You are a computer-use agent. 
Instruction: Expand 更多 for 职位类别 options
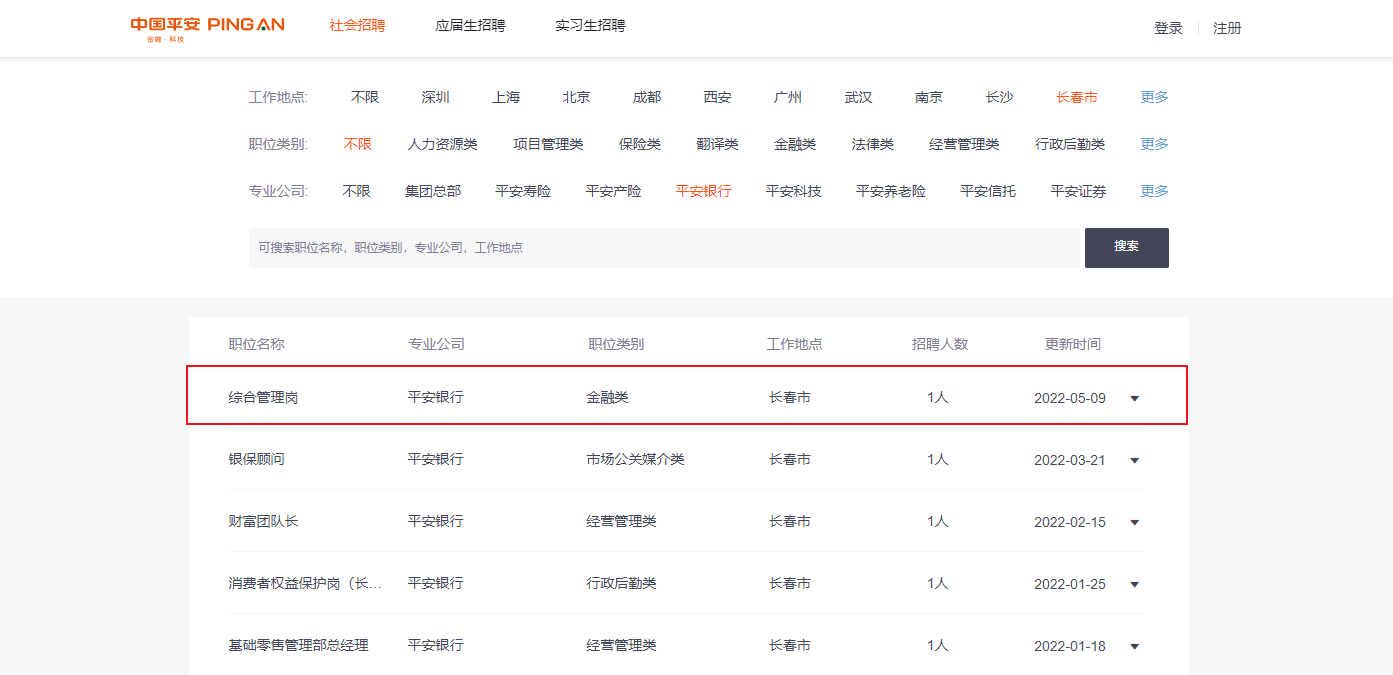1155,144
